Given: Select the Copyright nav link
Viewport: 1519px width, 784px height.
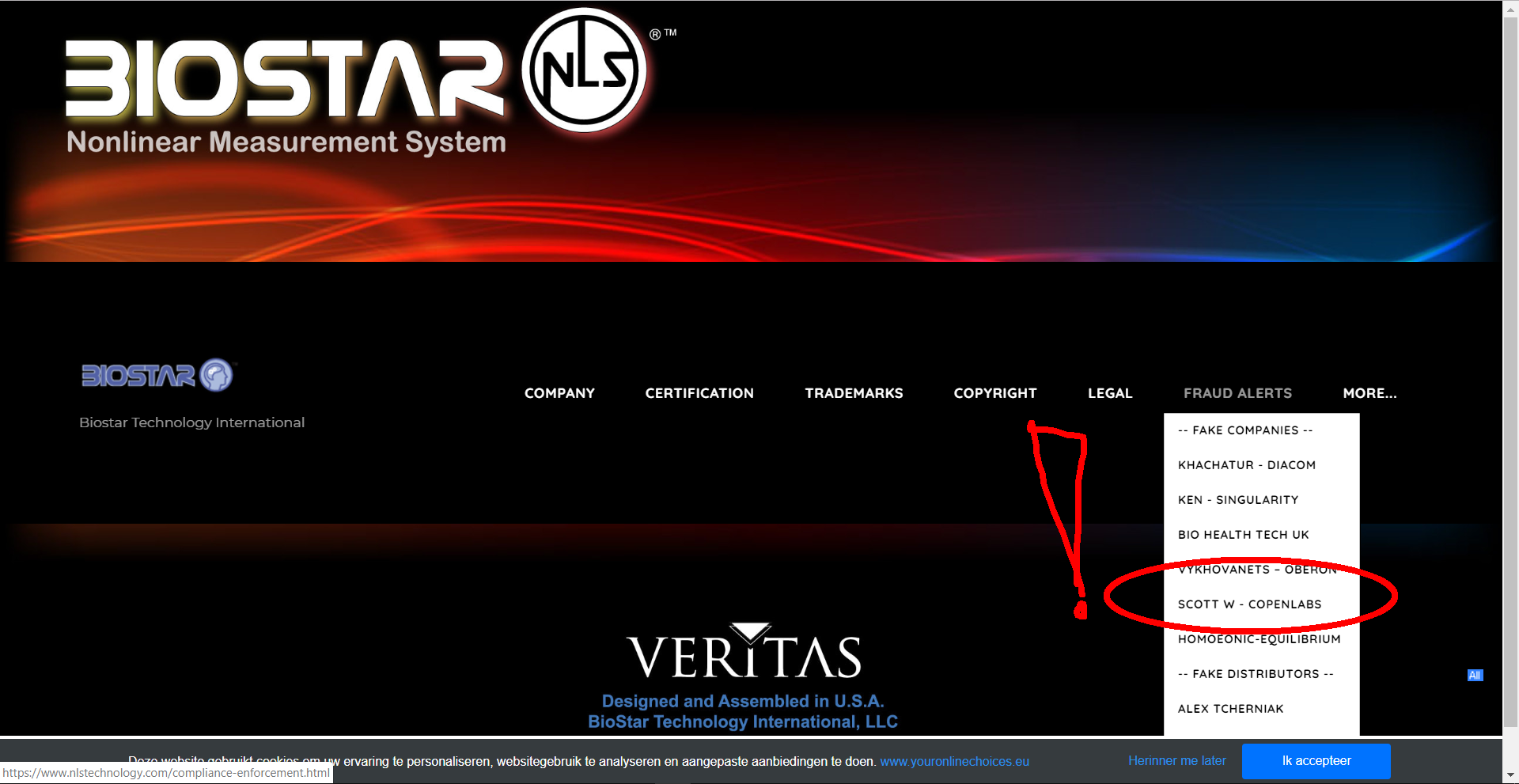Looking at the screenshot, I should pyautogui.click(x=994, y=393).
